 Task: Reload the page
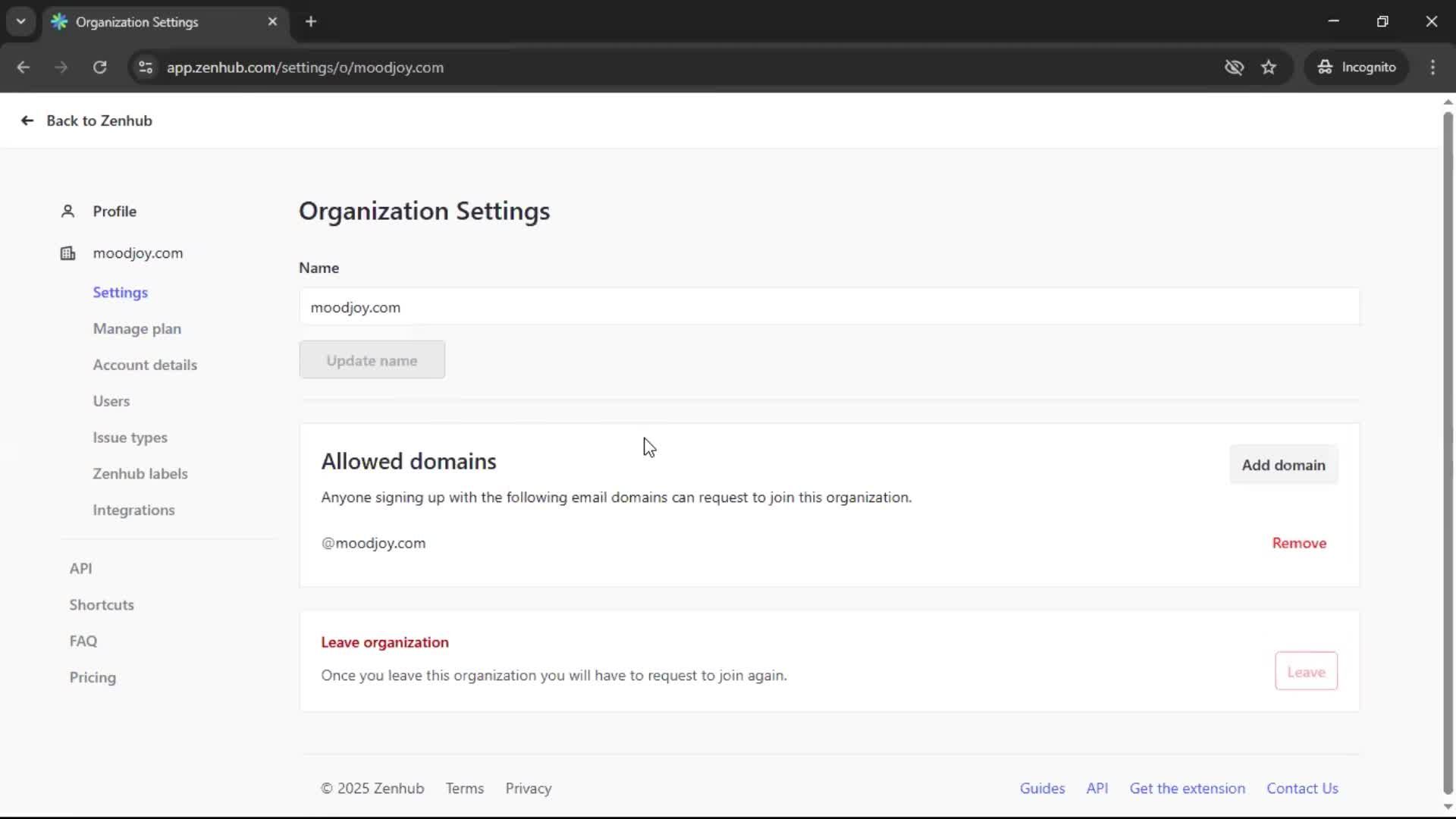(99, 67)
